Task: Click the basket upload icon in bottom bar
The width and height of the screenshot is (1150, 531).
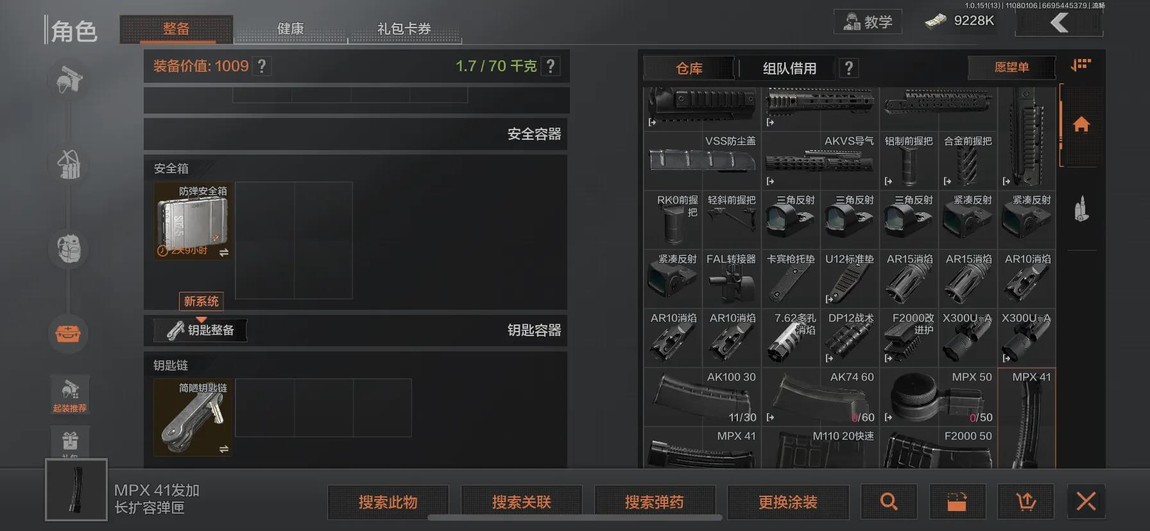Action: tap(1025, 502)
